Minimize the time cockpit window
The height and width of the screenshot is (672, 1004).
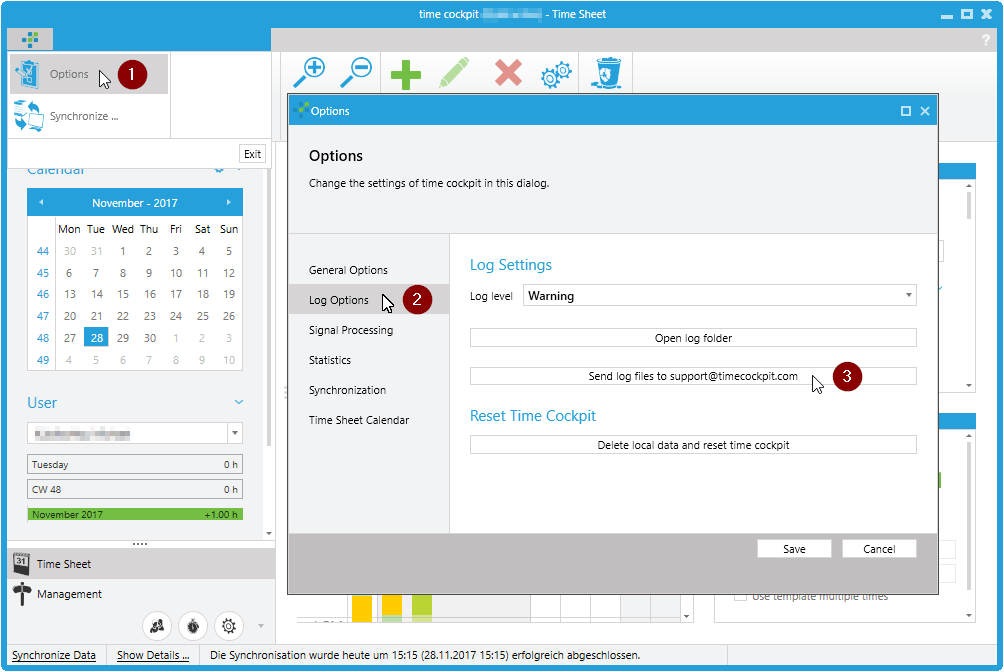click(x=947, y=15)
